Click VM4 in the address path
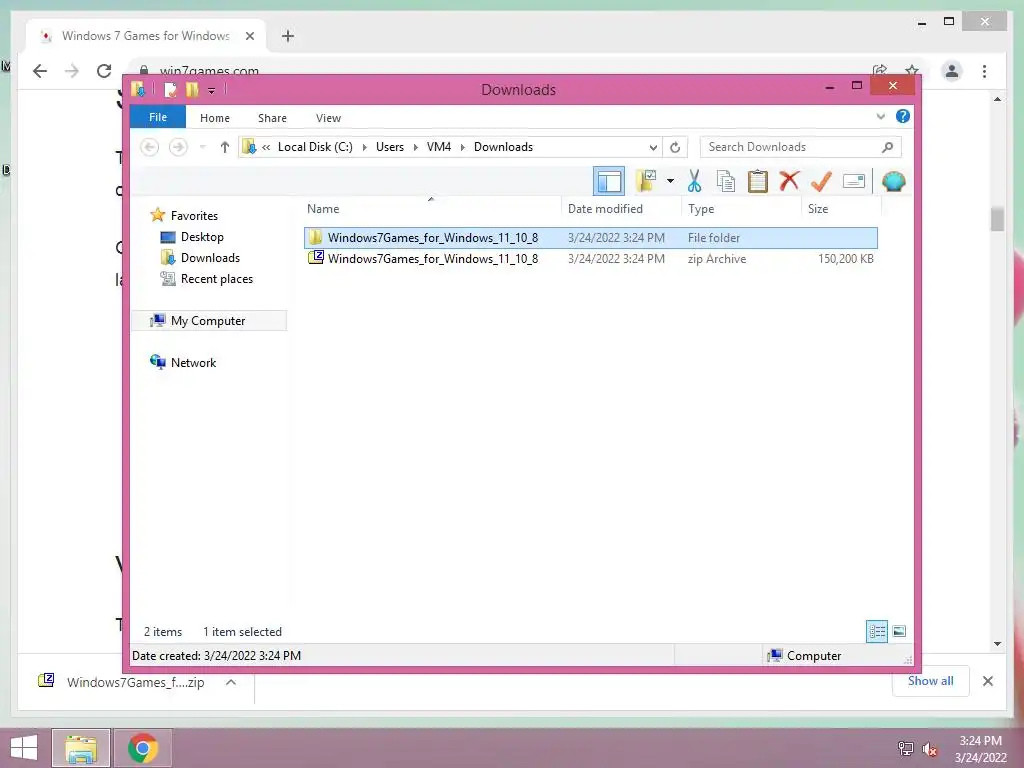 tap(439, 147)
